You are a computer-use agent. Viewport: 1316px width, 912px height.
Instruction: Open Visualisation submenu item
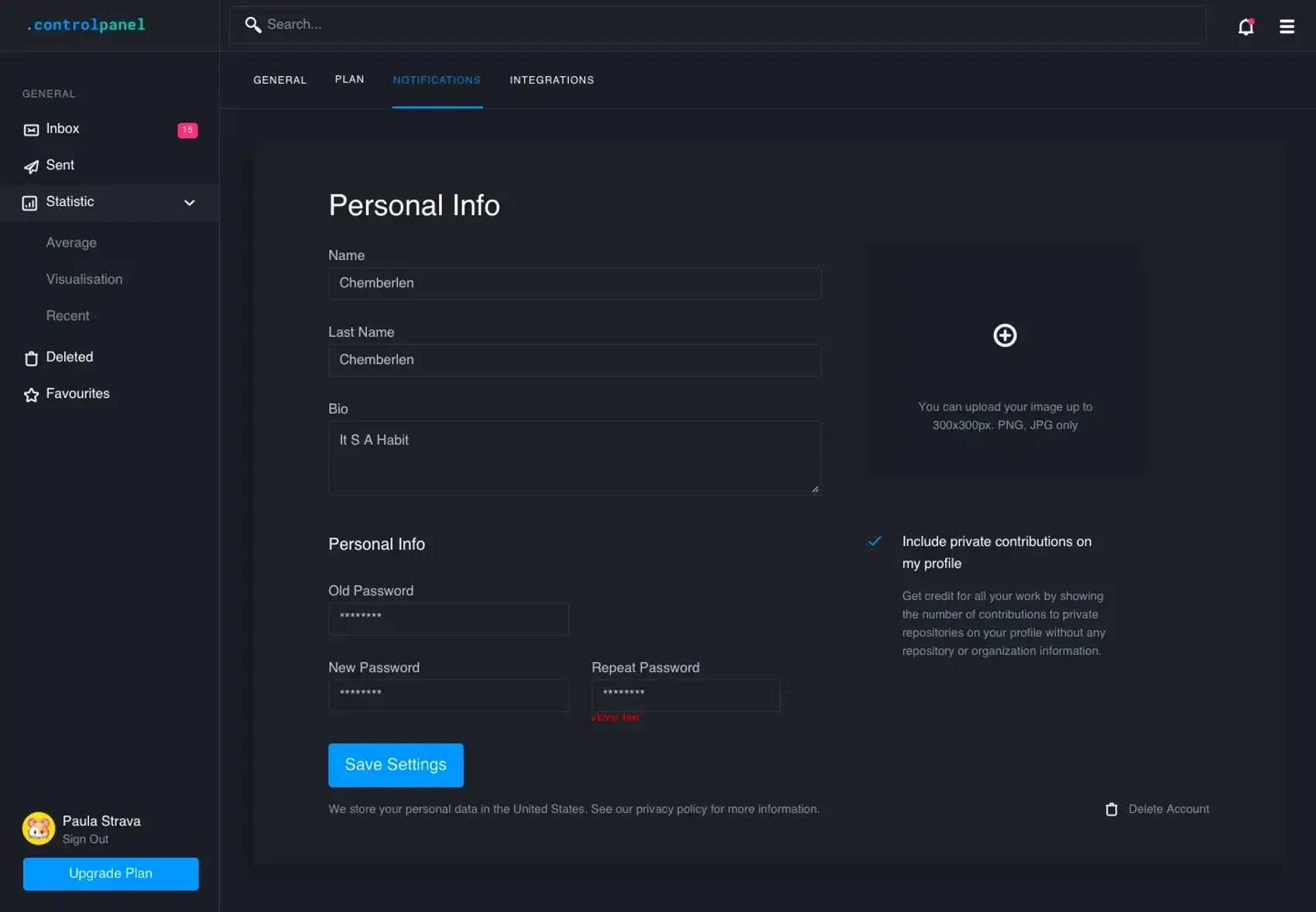84,279
